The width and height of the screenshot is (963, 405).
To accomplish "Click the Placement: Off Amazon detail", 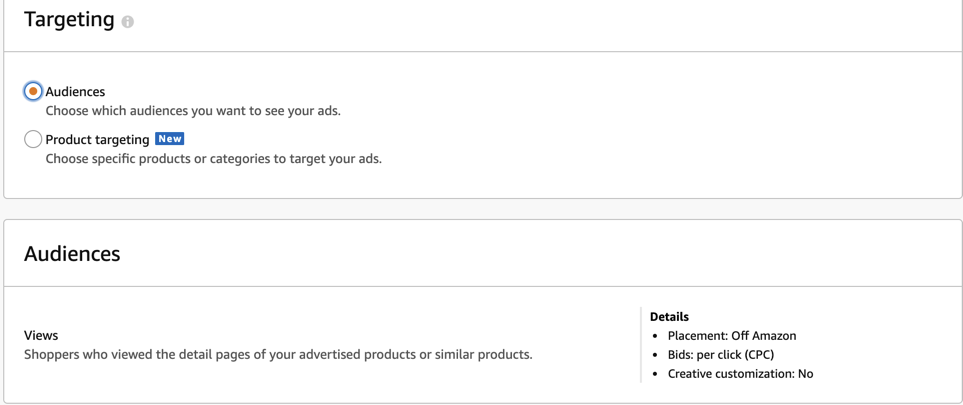I will [732, 336].
